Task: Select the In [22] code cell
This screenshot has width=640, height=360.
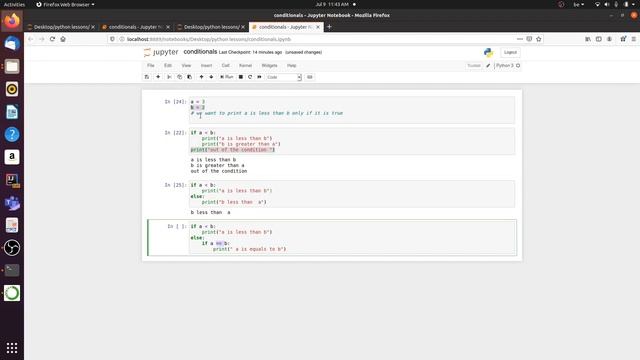Action: point(352,141)
